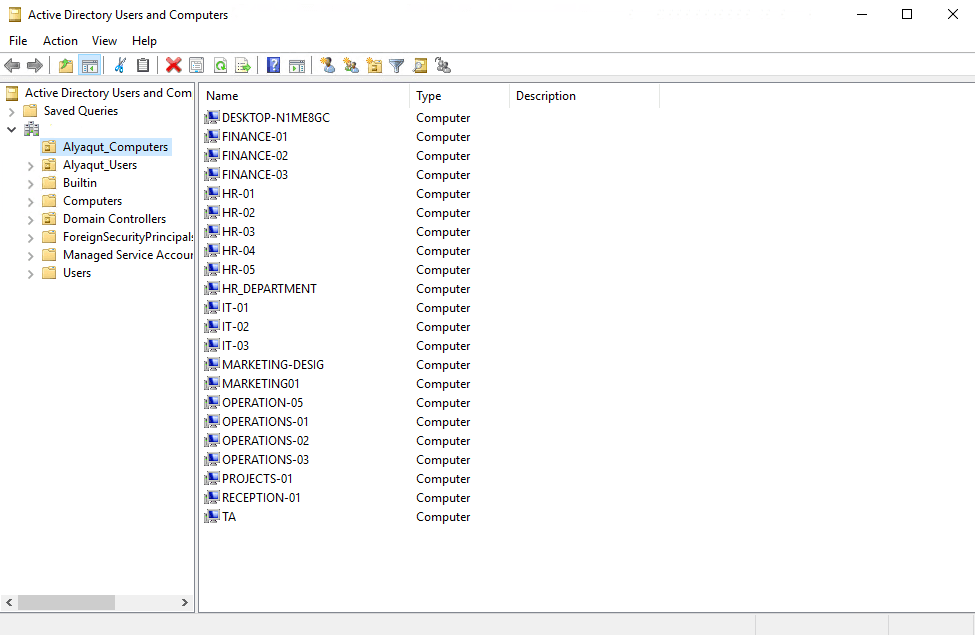Image resolution: width=975 pixels, height=635 pixels.
Task: Select the HR-05 computer
Action: (238, 269)
